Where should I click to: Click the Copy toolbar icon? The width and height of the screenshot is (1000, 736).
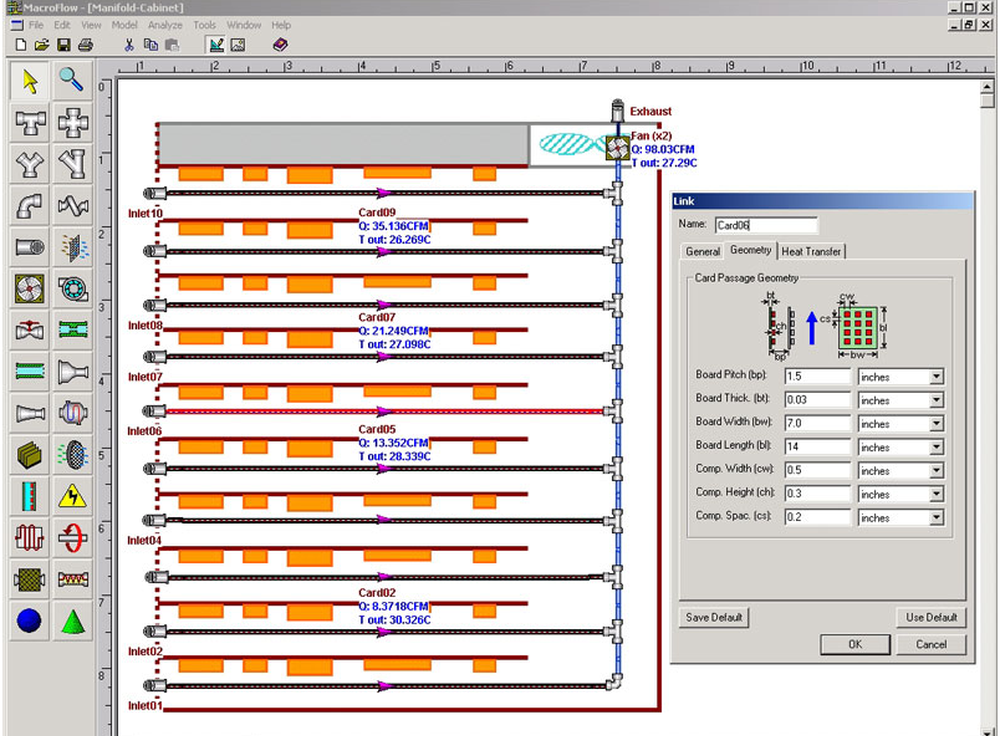point(151,45)
